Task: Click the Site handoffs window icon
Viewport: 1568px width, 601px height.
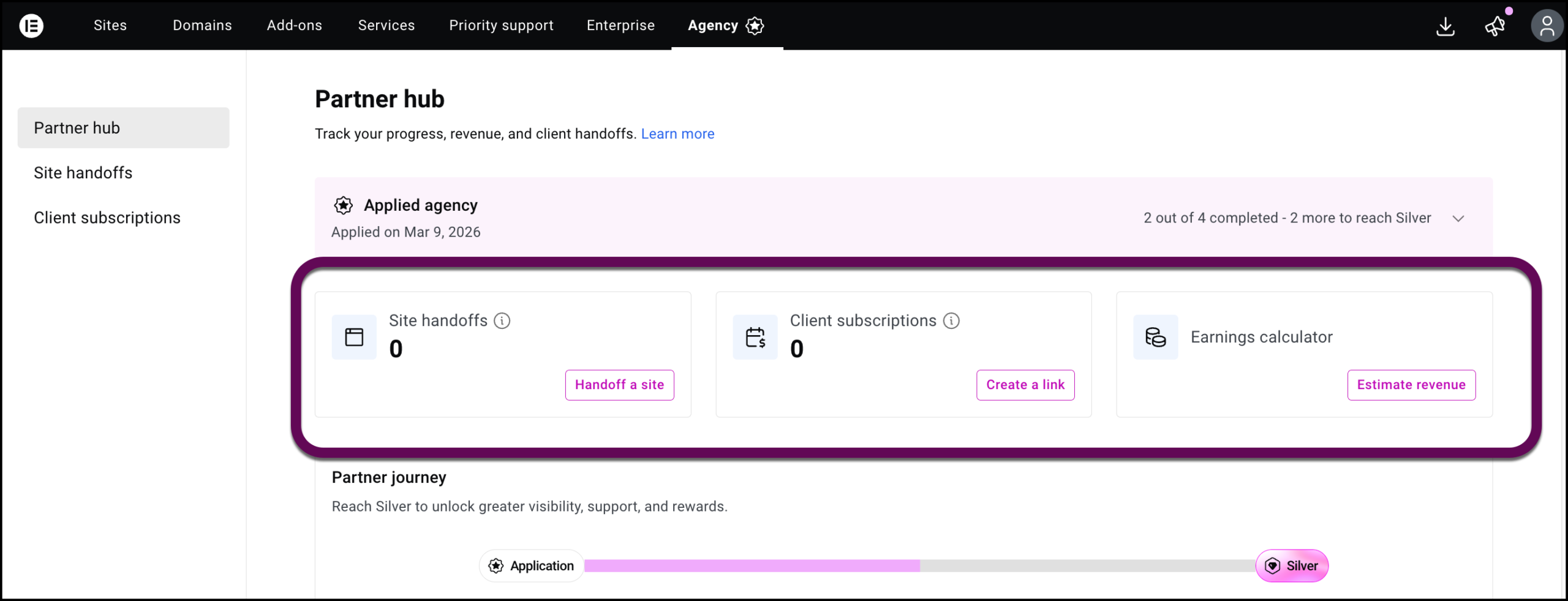Action: coord(354,337)
